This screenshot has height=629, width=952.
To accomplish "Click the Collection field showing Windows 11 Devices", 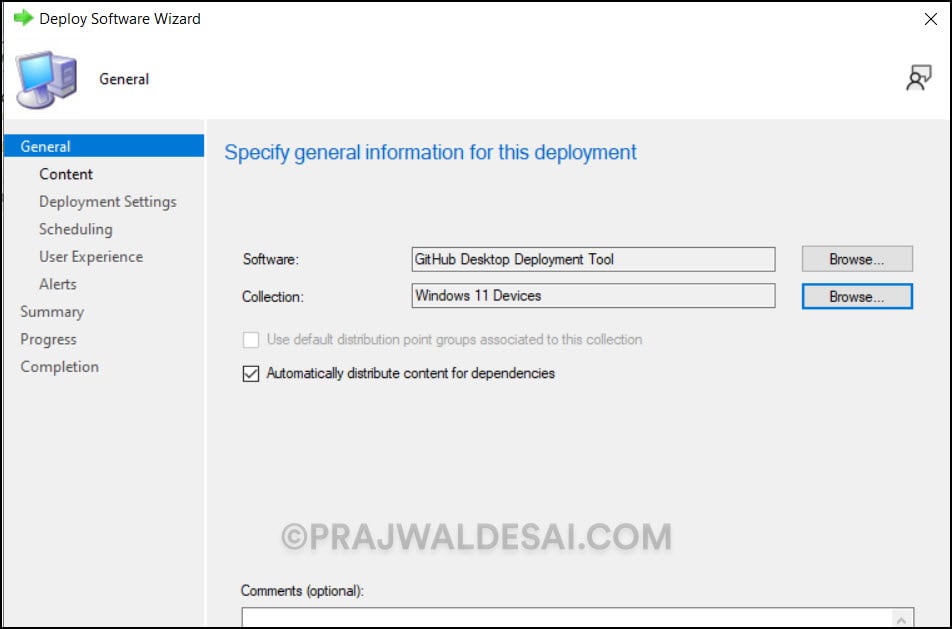I will pyautogui.click(x=593, y=296).
